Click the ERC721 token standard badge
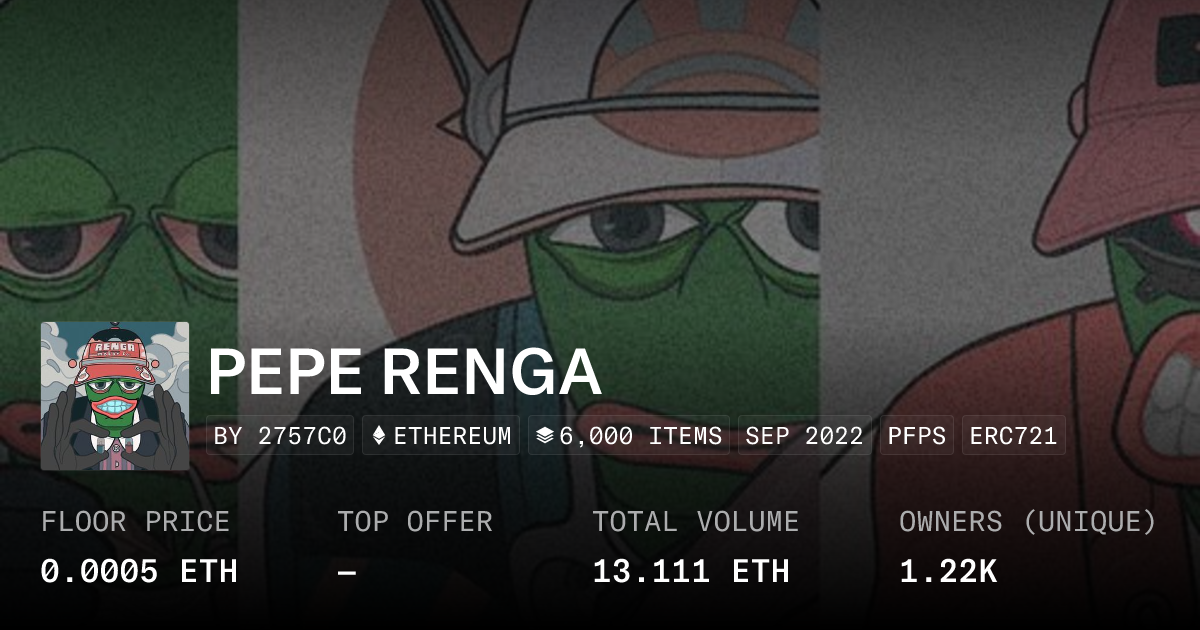The image size is (1200, 630). click(x=1013, y=436)
